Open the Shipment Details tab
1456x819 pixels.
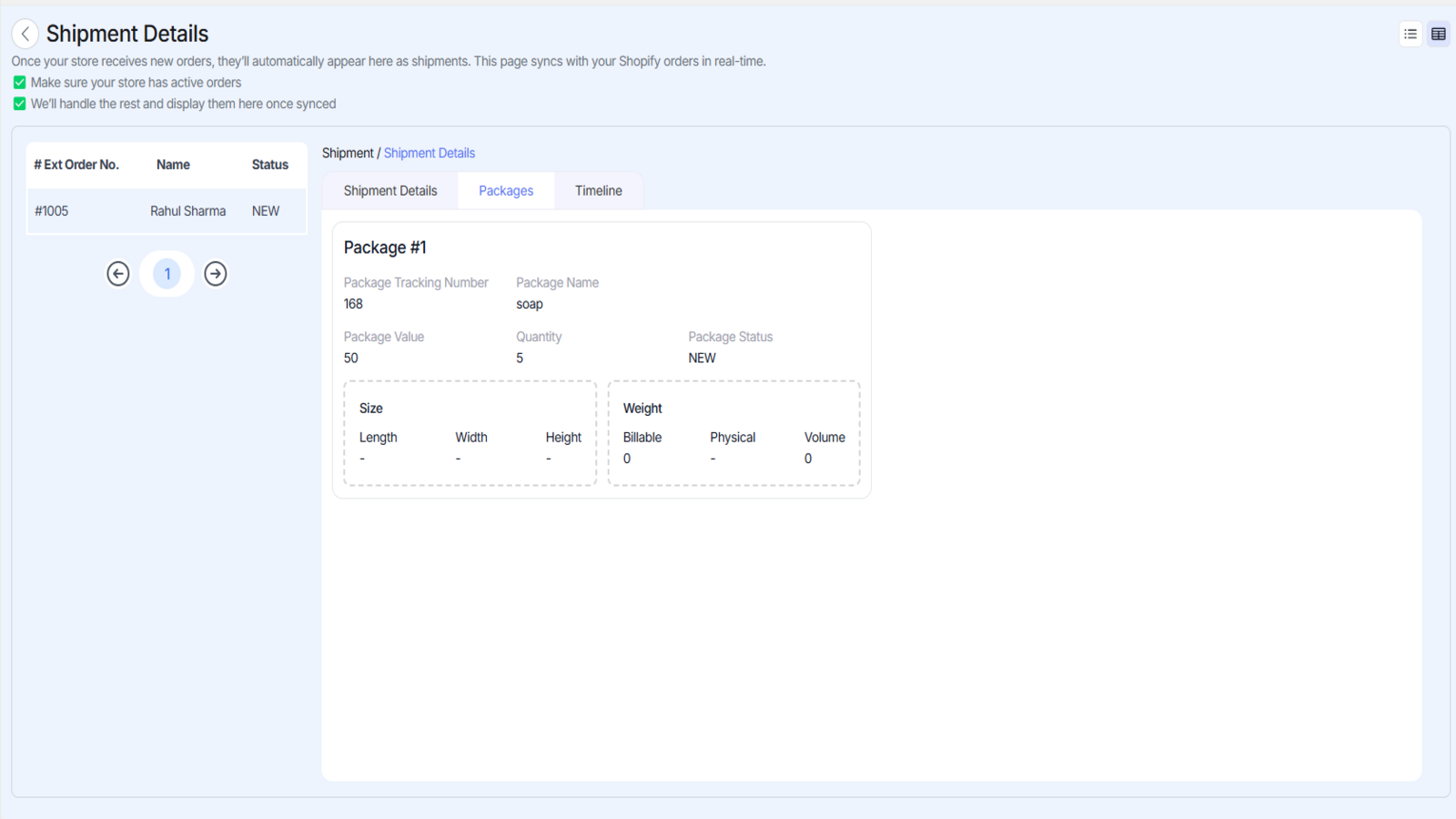390,191
